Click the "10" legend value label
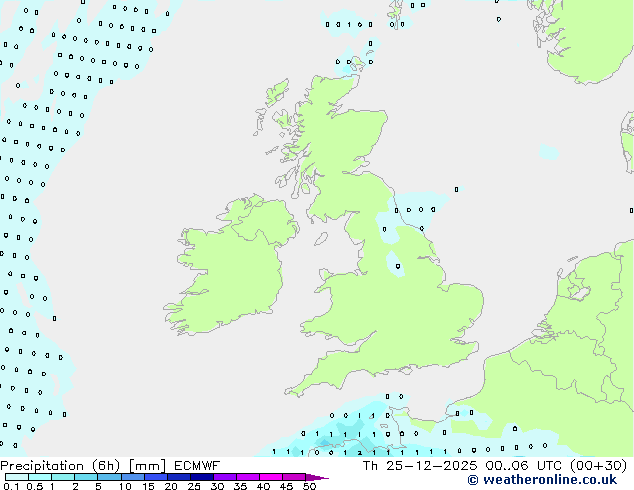Viewport: 634px width, 490px height. click(x=125, y=486)
